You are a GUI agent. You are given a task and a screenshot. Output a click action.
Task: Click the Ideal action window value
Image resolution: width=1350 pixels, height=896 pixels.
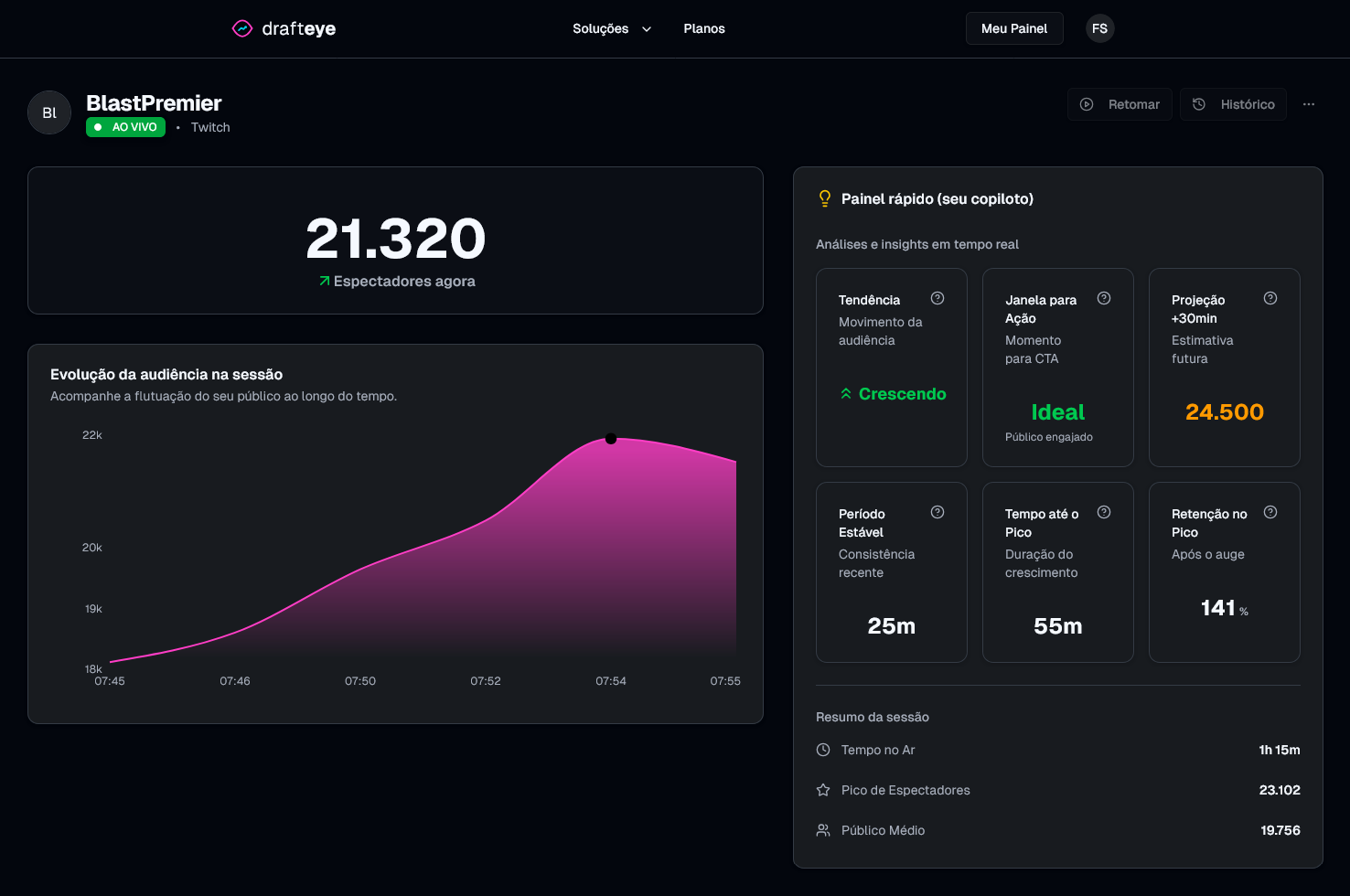pos(1058,412)
